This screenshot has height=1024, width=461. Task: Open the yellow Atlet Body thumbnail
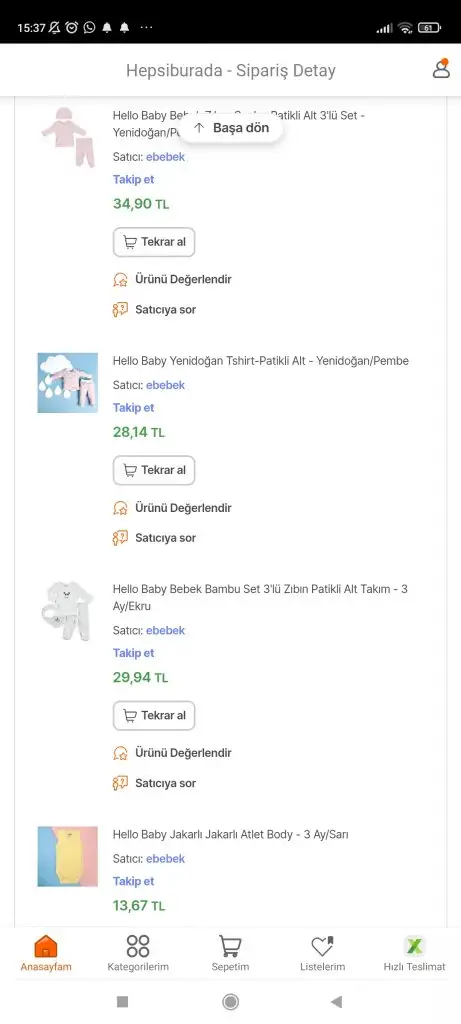point(67,856)
